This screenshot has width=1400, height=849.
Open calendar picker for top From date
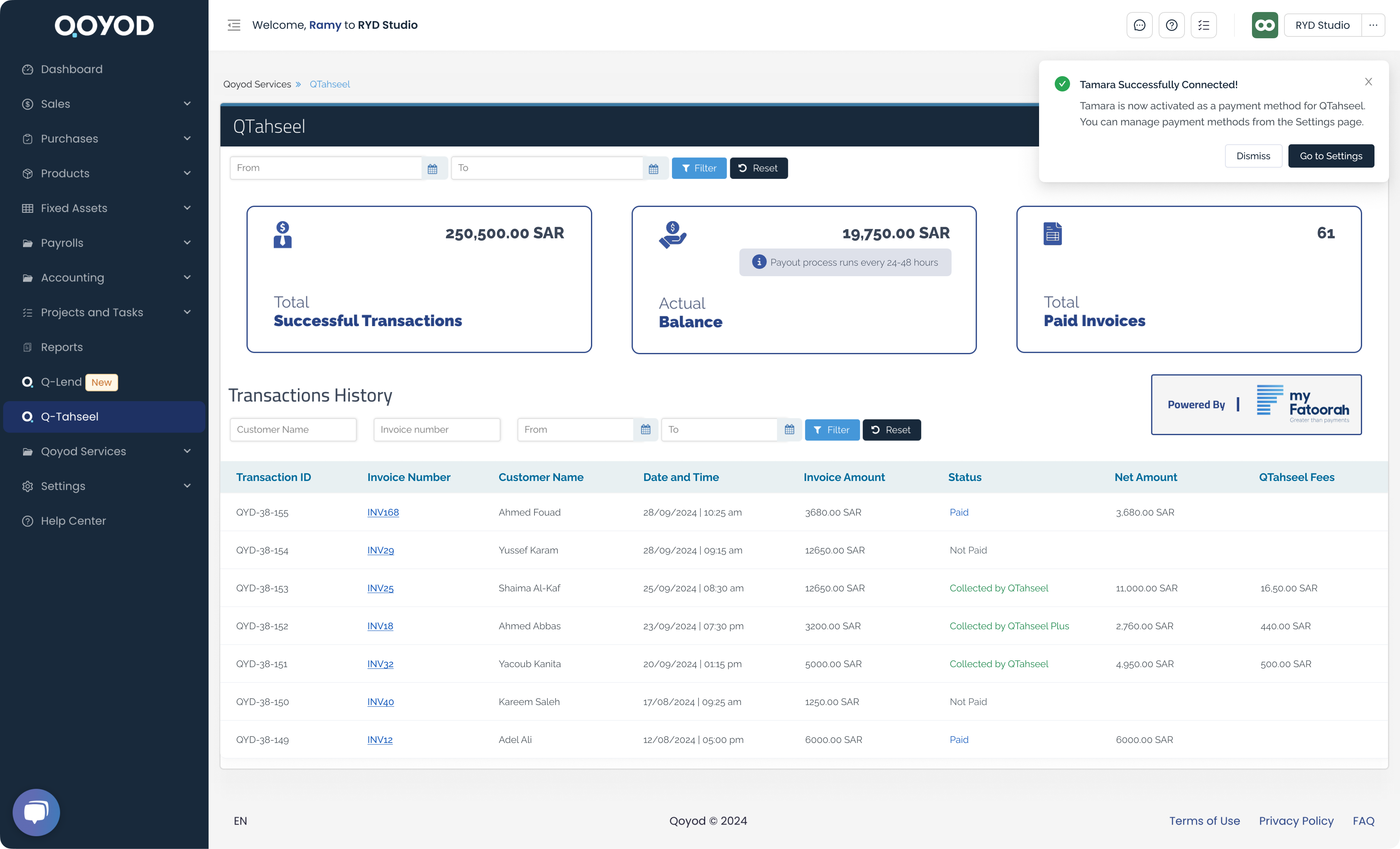pos(432,169)
